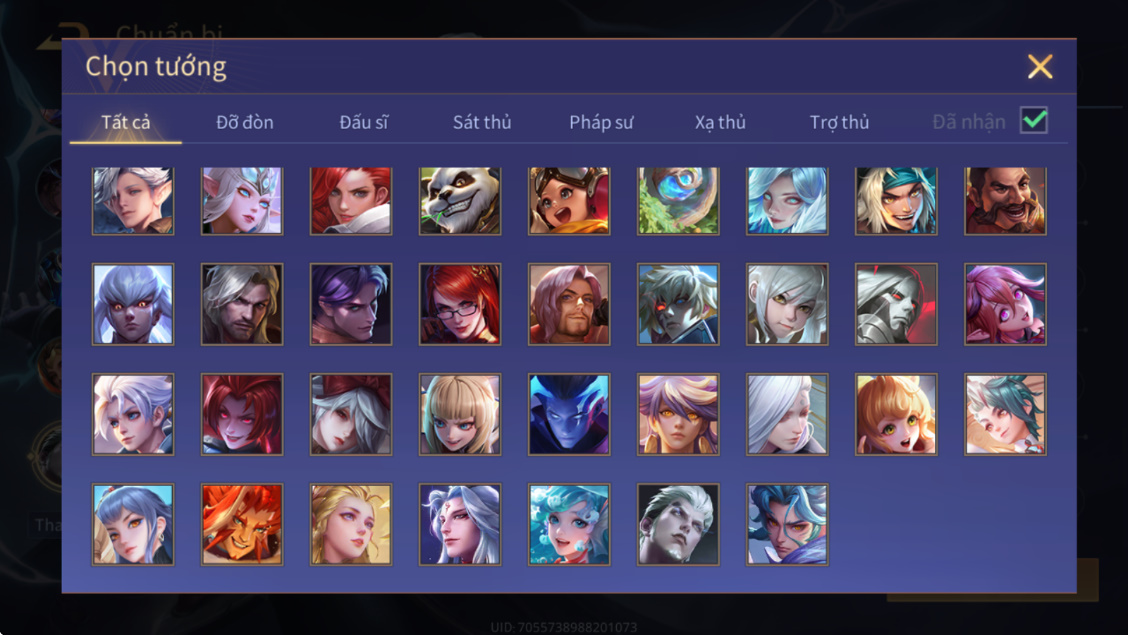Select the blonde bob-haired girl portrait
This screenshot has height=635, width=1128.
point(460,414)
